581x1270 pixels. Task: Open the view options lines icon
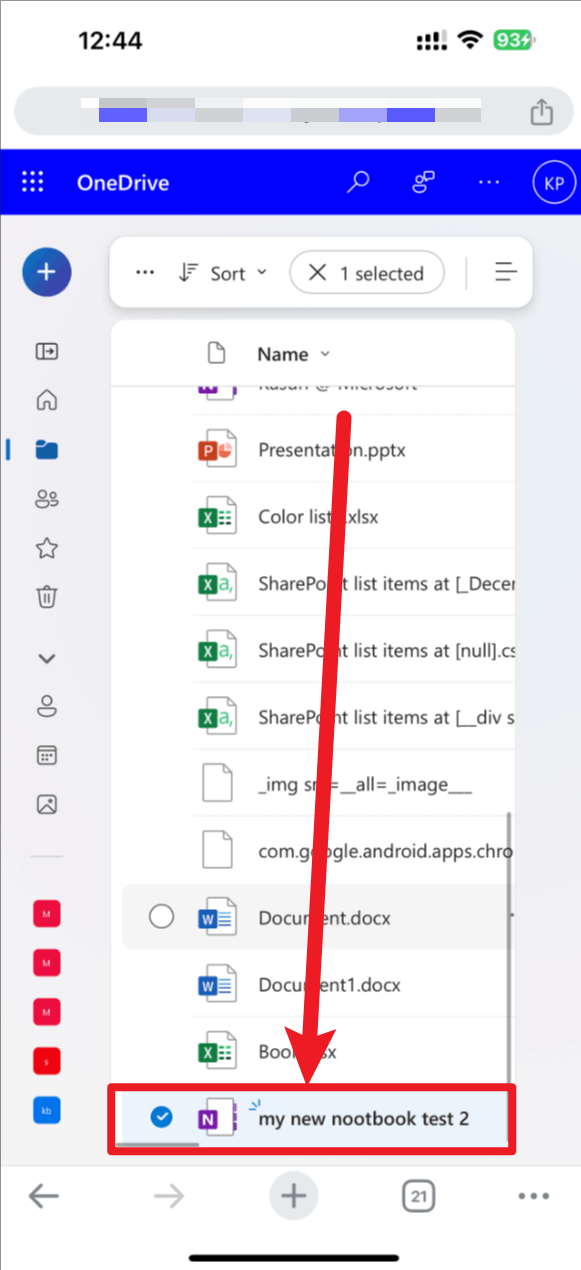(506, 272)
